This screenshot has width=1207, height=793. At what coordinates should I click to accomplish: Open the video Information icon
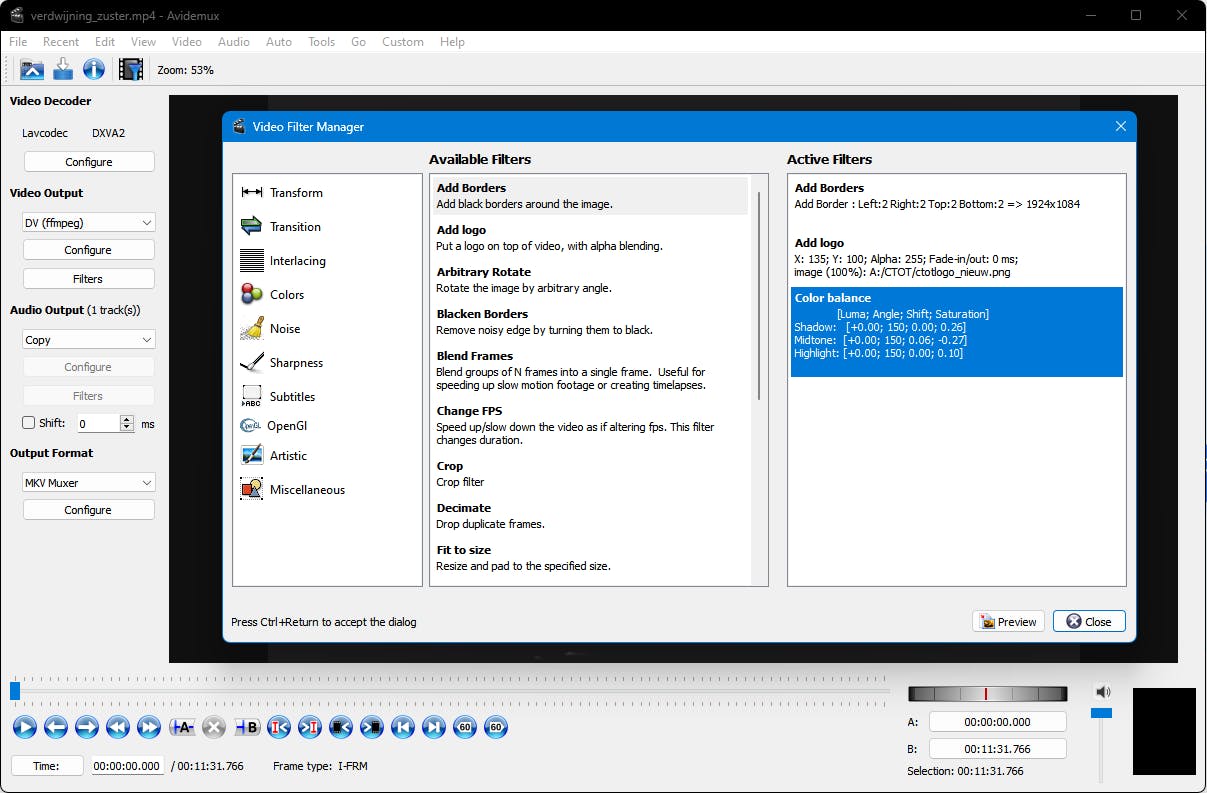[94, 69]
